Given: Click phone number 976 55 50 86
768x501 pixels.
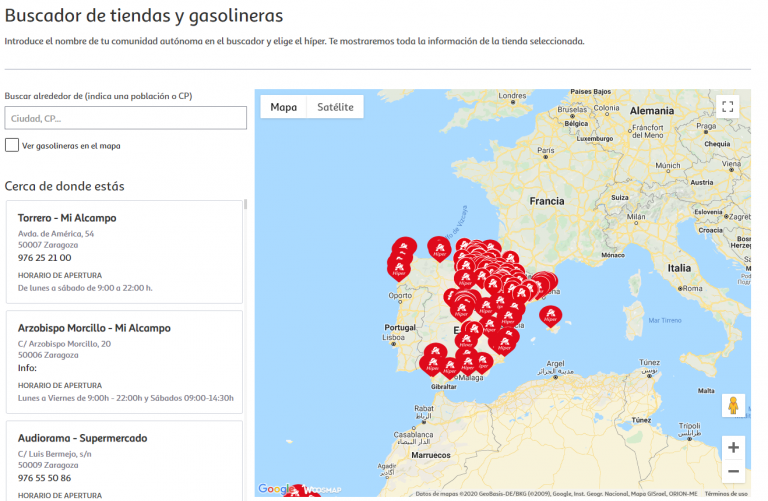Looking at the screenshot, I should [x=45, y=478].
